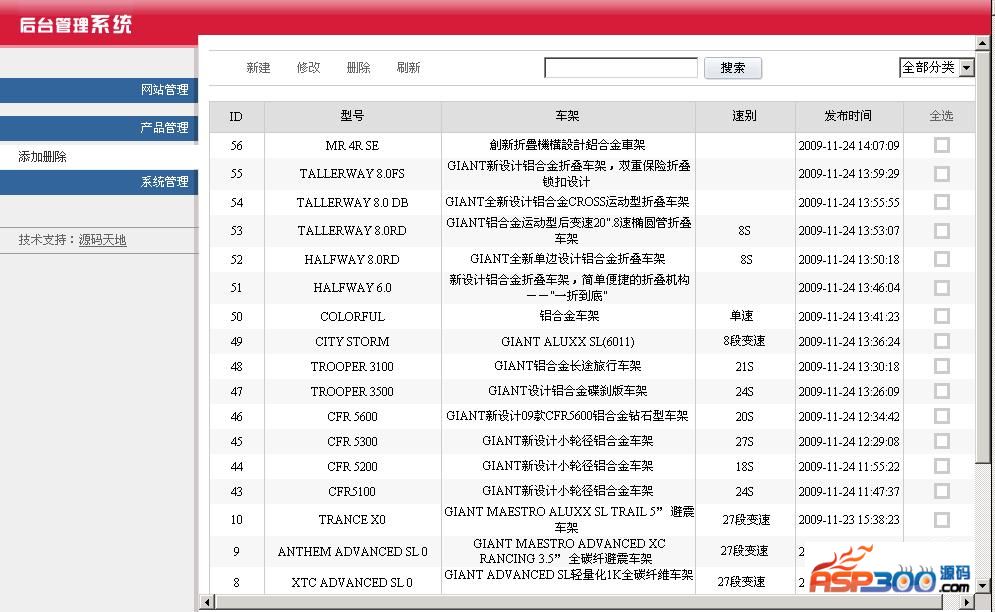
Task: Open the 产品管理 sidebar menu
Action: tap(99, 128)
